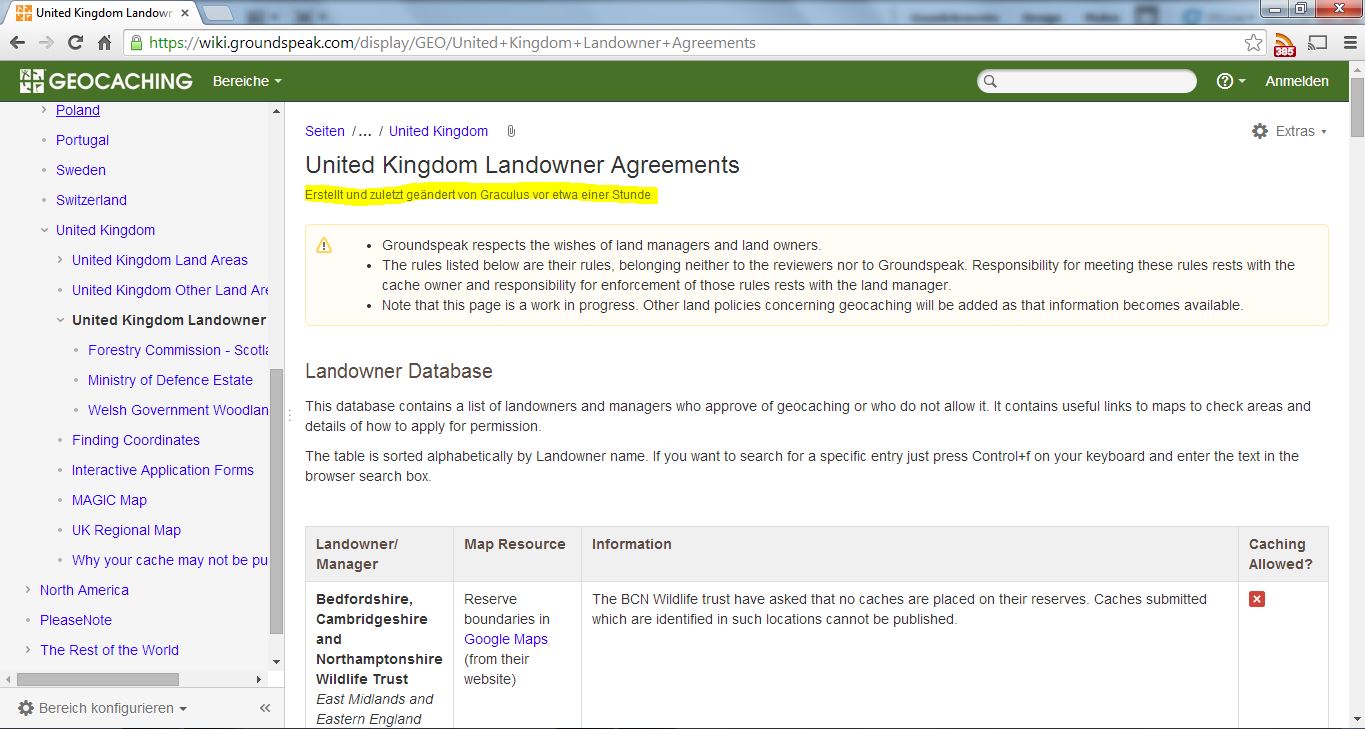Open a new browser tab
Viewport: 1365px width, 729px height.
click(x=218, y=13)
